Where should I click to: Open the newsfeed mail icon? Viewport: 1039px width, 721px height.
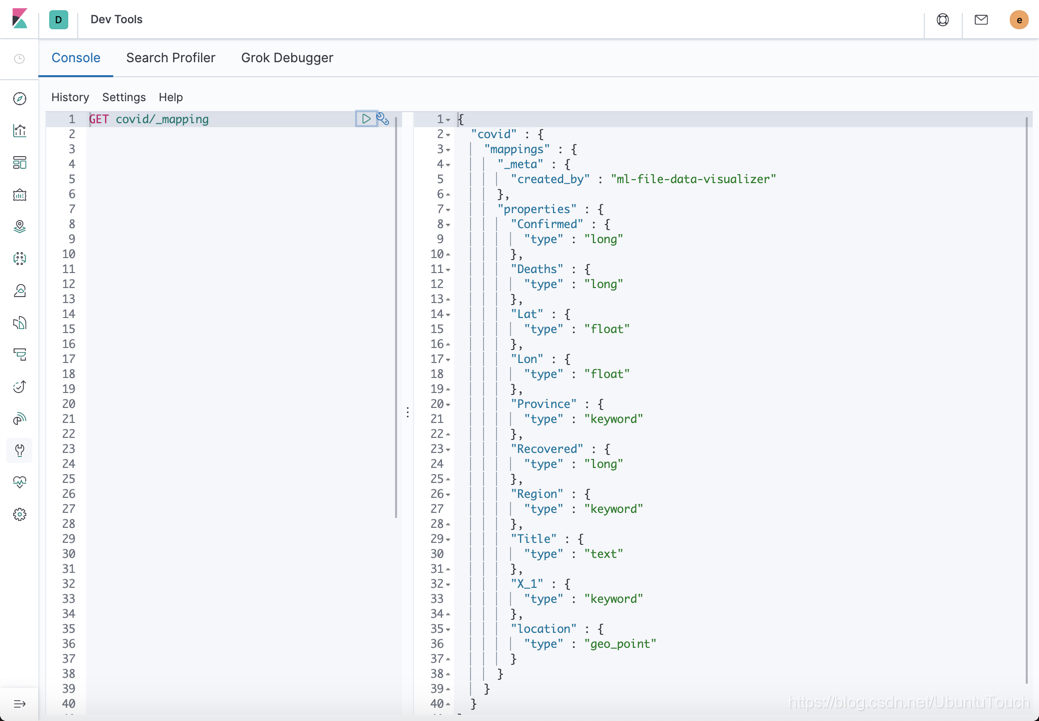981,20
